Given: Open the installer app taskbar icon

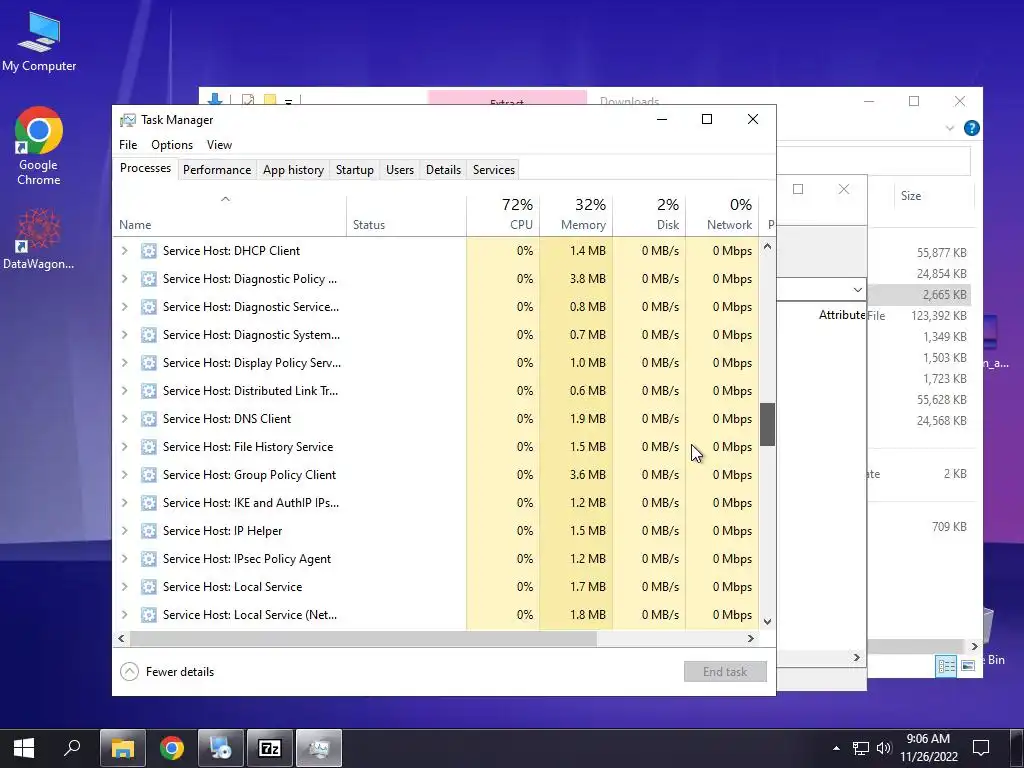Looking at the screenshot, I should tap(221, 748).
